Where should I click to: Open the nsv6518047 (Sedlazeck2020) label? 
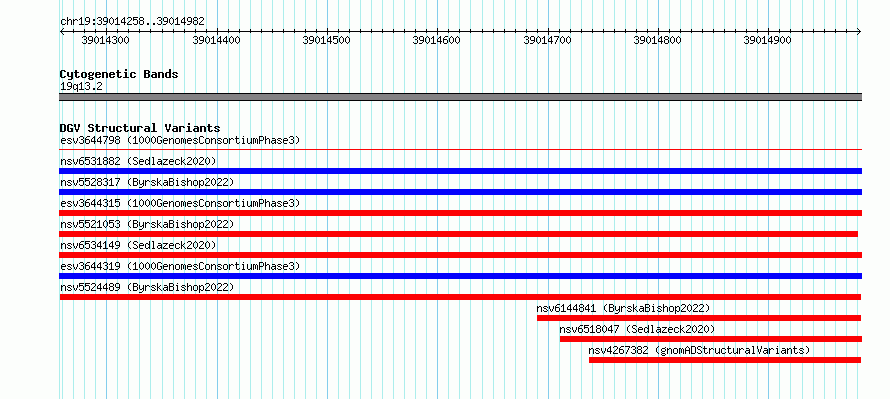click(637, 329)
